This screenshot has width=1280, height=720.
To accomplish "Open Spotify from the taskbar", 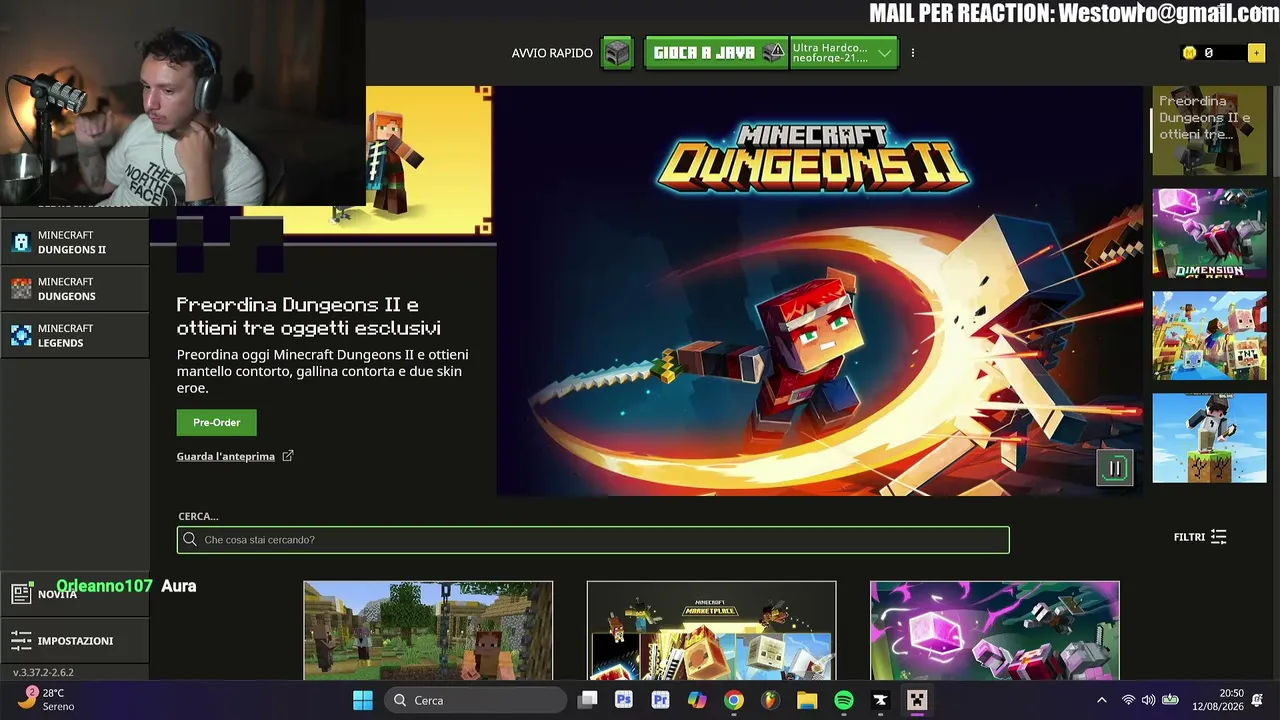I will tap(844, 700).
